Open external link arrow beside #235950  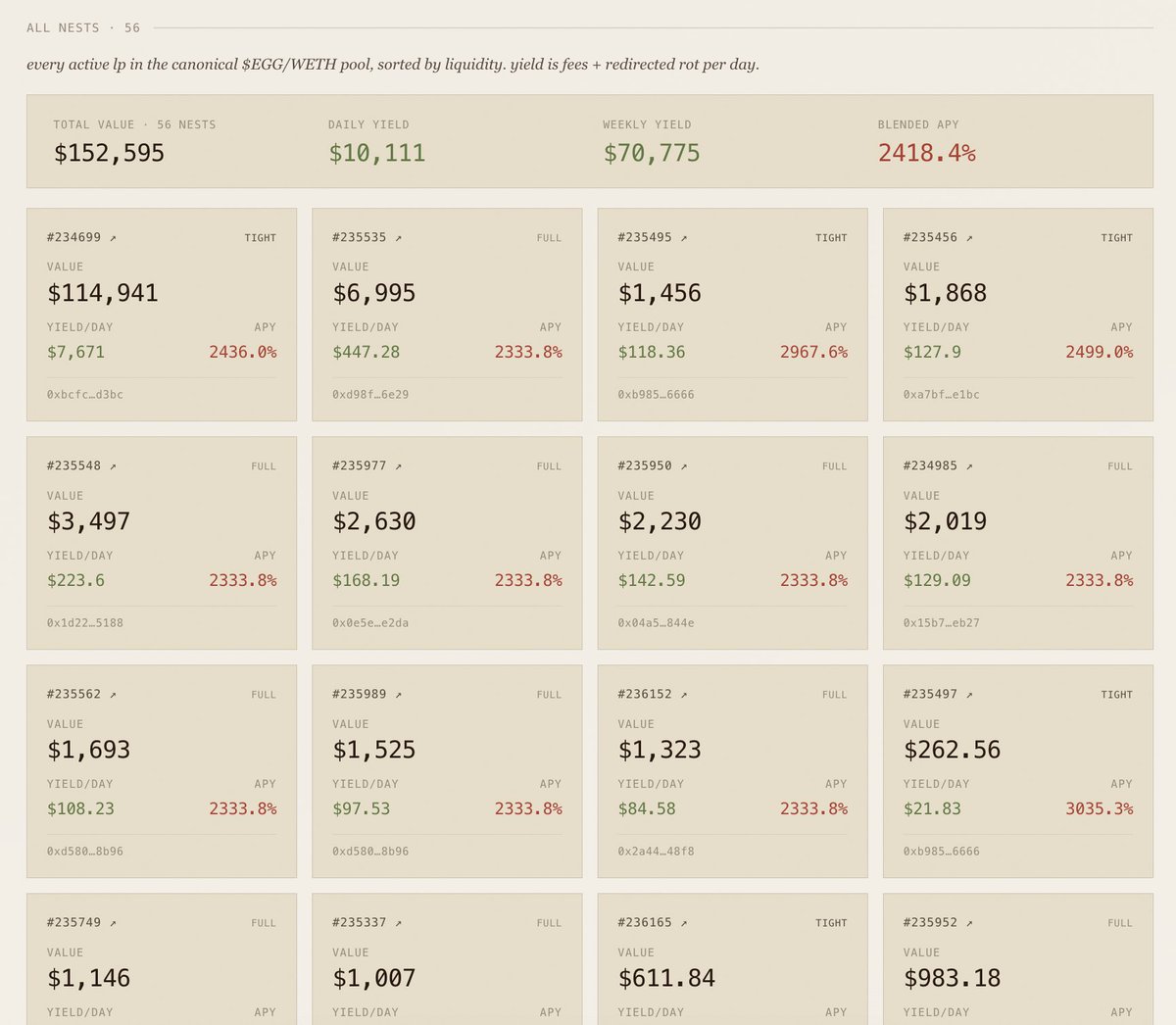[684, 466]
